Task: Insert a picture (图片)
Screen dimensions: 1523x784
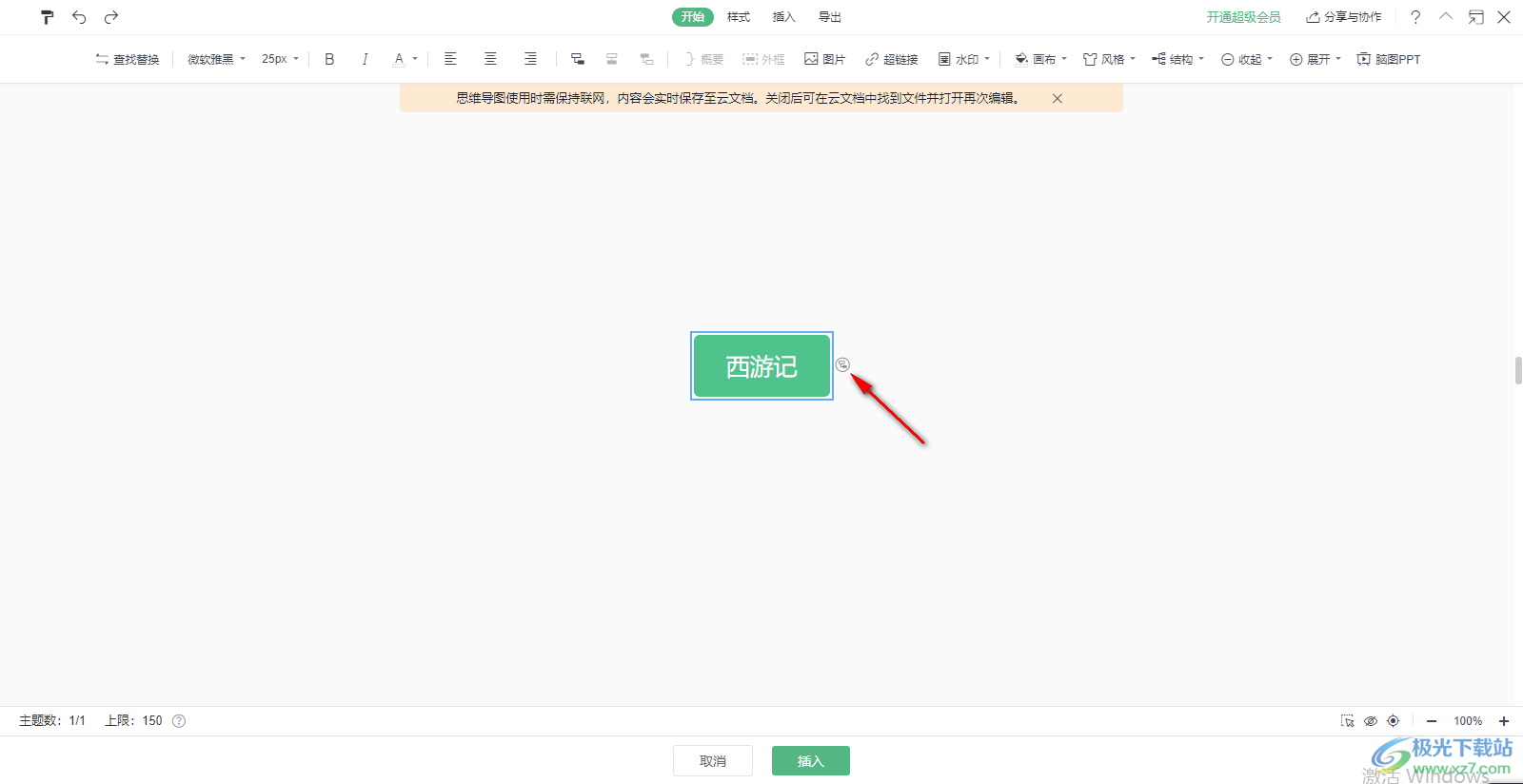Action: pos(824,59)
